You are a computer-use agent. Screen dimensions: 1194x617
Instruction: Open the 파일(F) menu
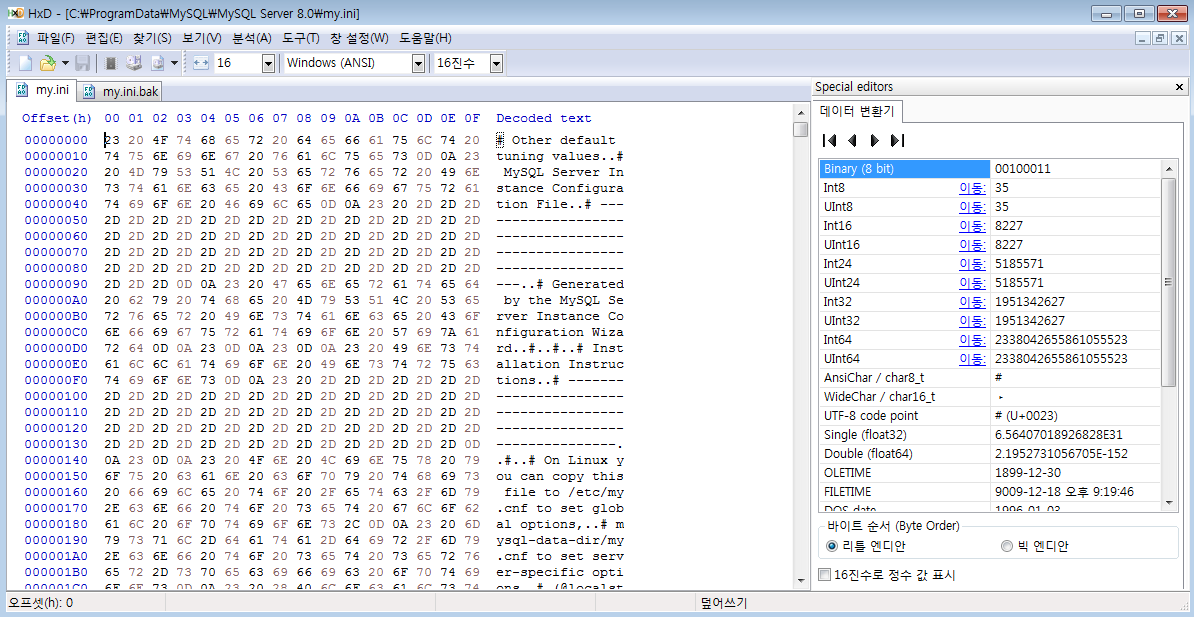[x=56, y=38]
